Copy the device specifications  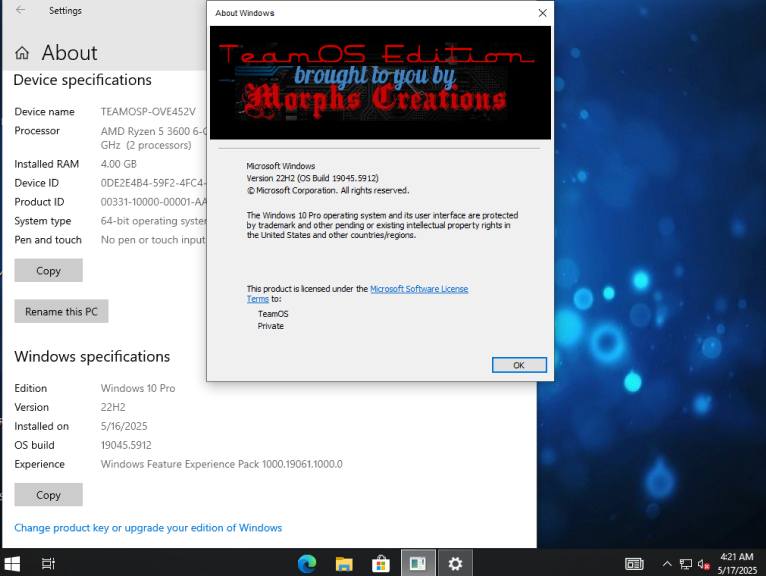(48, 270)
